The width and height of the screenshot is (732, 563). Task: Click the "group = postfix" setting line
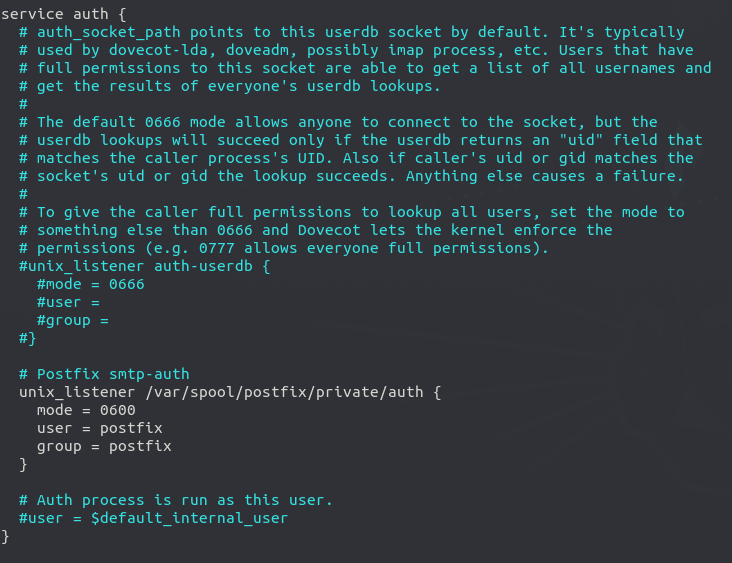pos(104,447)
